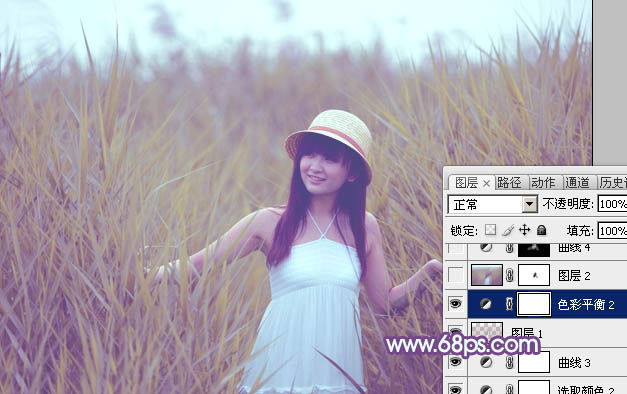This screenshot has width=627, height=394.
Task: Click the 不透明度 label
Action: (568, 204)
